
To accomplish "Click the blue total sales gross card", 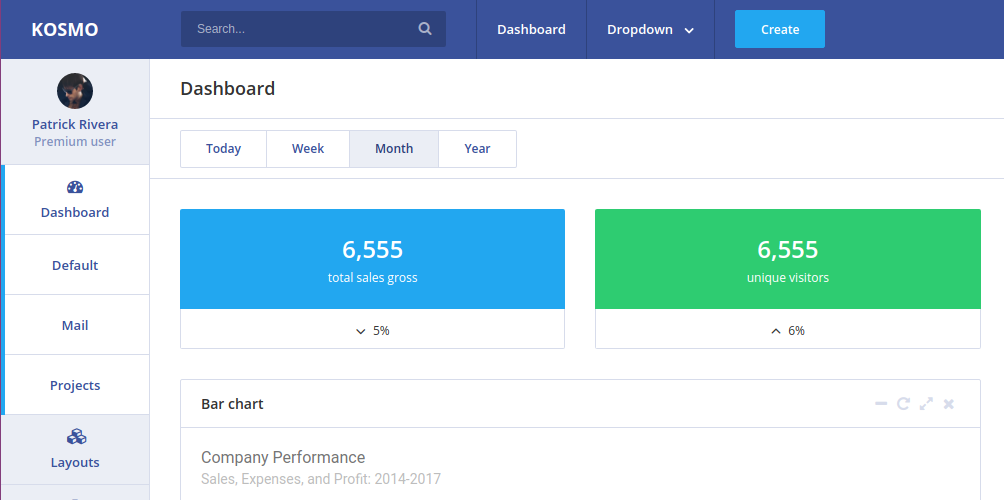I will 372,259.
